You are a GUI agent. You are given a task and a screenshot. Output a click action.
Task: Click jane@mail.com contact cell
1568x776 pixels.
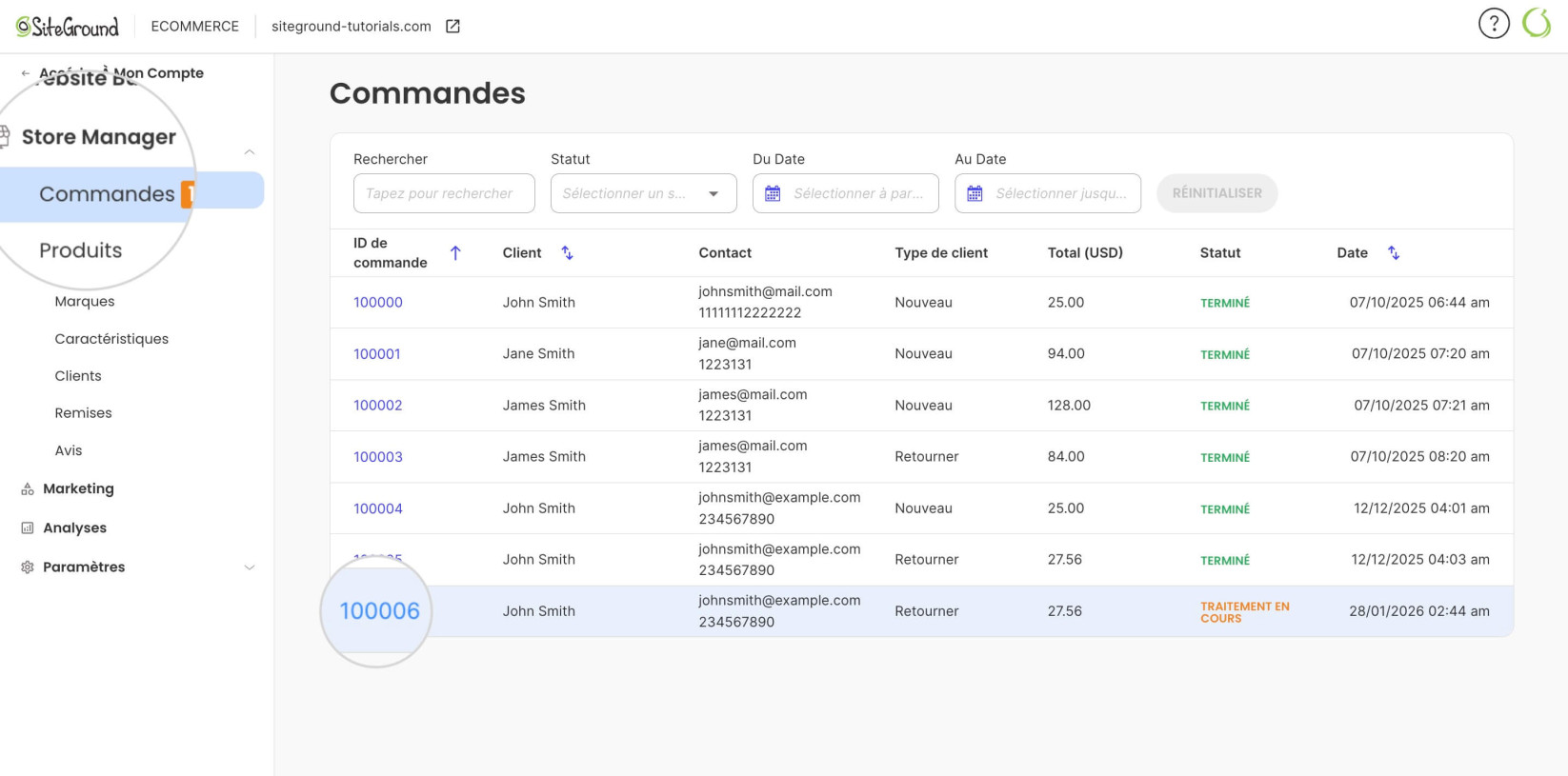747,343
